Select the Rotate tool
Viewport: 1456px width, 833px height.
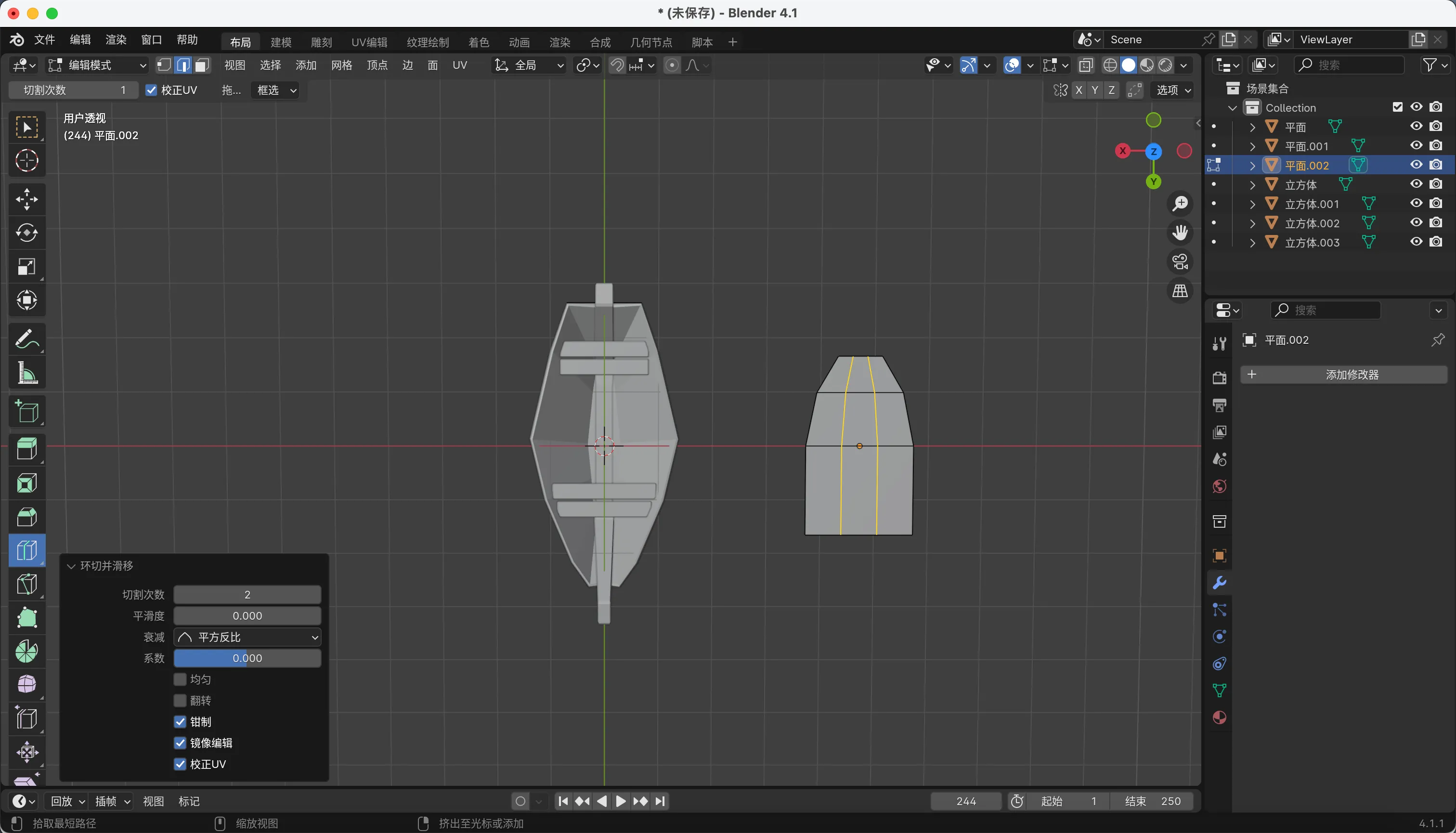[27, 233]
